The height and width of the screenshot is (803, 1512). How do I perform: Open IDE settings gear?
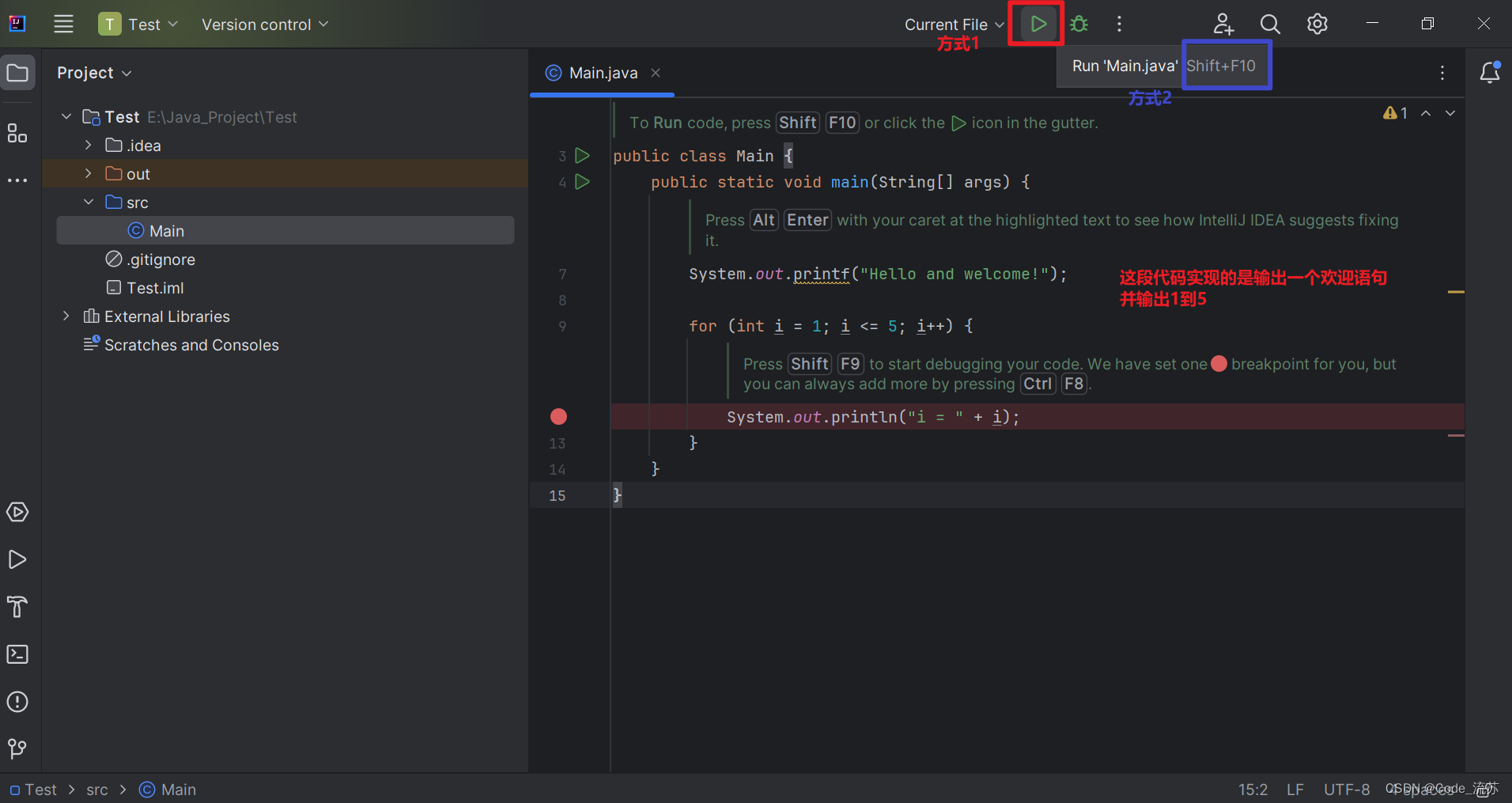pos(1317,24)
